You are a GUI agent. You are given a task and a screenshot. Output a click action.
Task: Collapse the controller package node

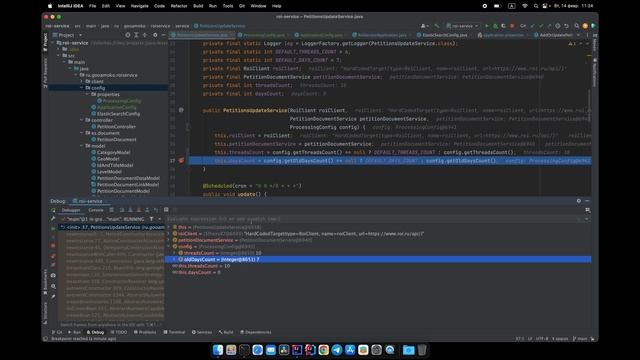82,120
